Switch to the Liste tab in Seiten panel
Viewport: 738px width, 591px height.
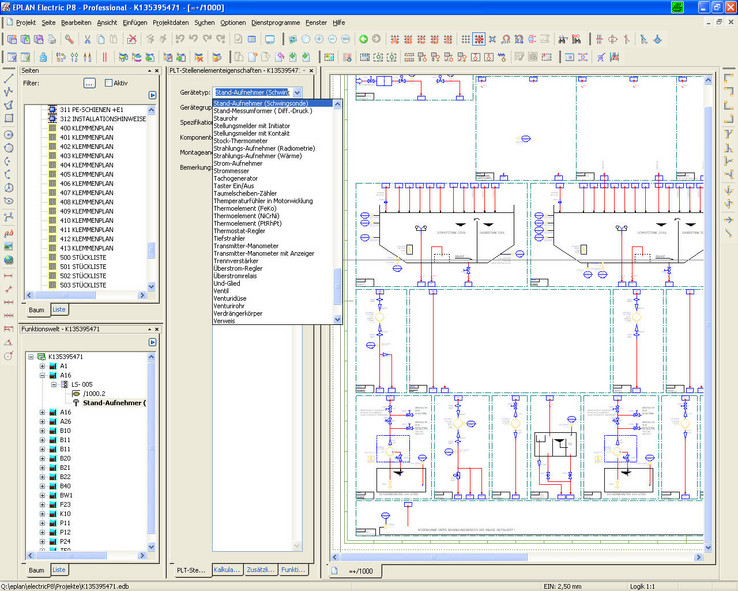[x=60, y=309]
